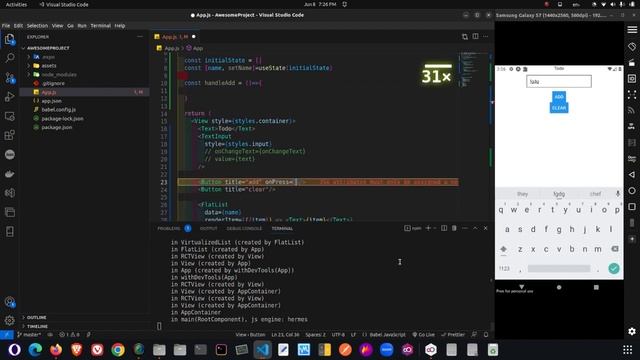Screen dimensions: 640x360
Task: Click master branch in status bar
Action: point(29,335)
